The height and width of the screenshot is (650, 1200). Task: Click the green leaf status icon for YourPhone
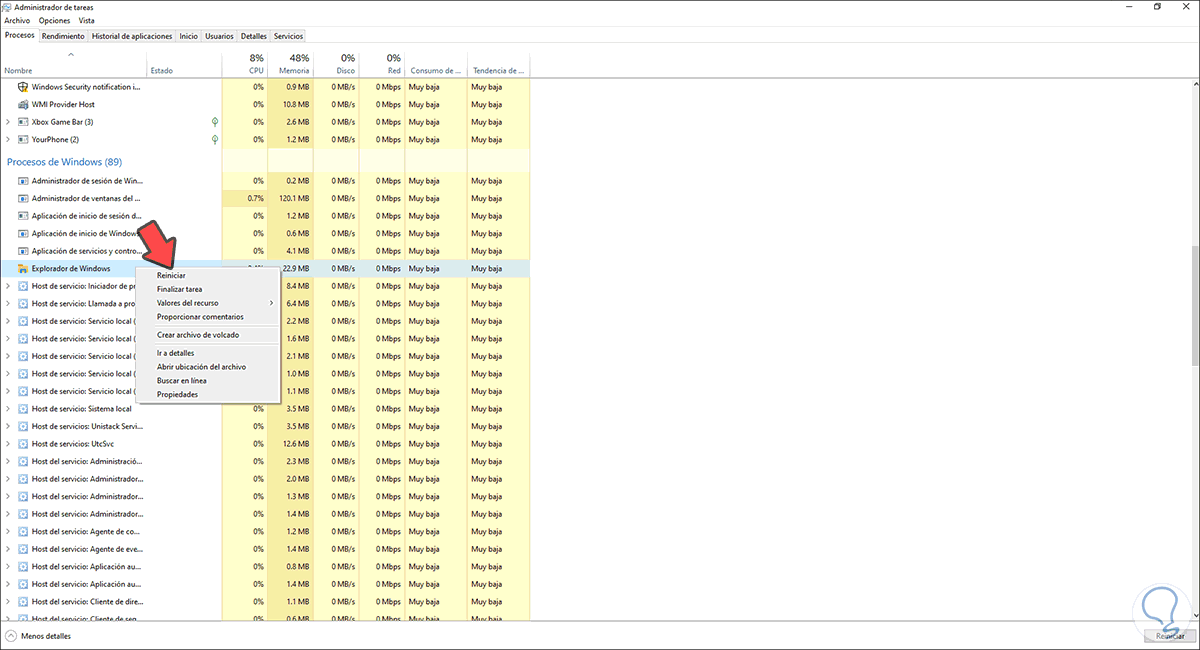pos(214,139)
